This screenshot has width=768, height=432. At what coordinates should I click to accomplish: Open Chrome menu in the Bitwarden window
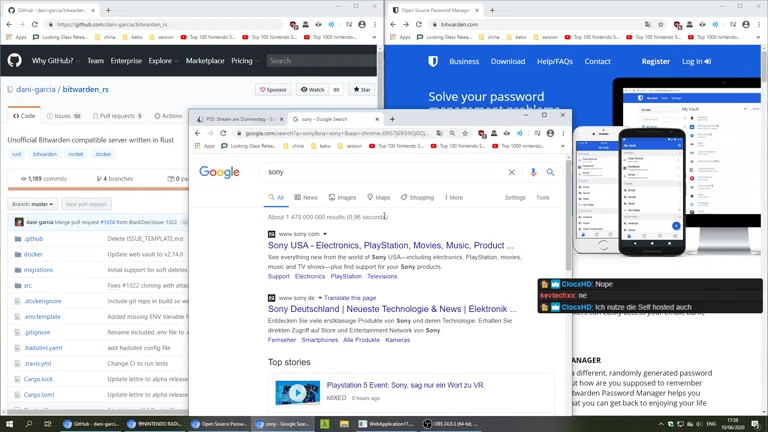759,24
